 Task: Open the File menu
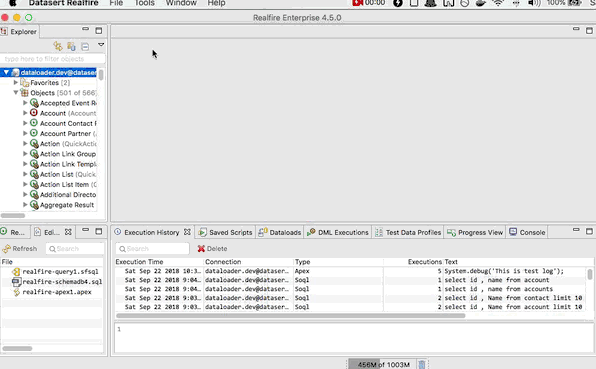pyautogui.click(x=116, y=3)
